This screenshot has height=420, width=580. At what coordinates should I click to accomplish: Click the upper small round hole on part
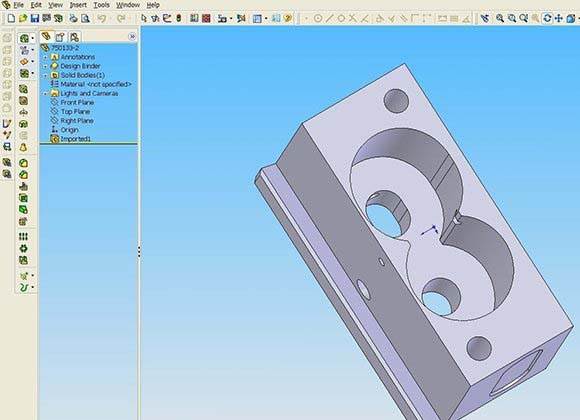[x=396, y=101]
